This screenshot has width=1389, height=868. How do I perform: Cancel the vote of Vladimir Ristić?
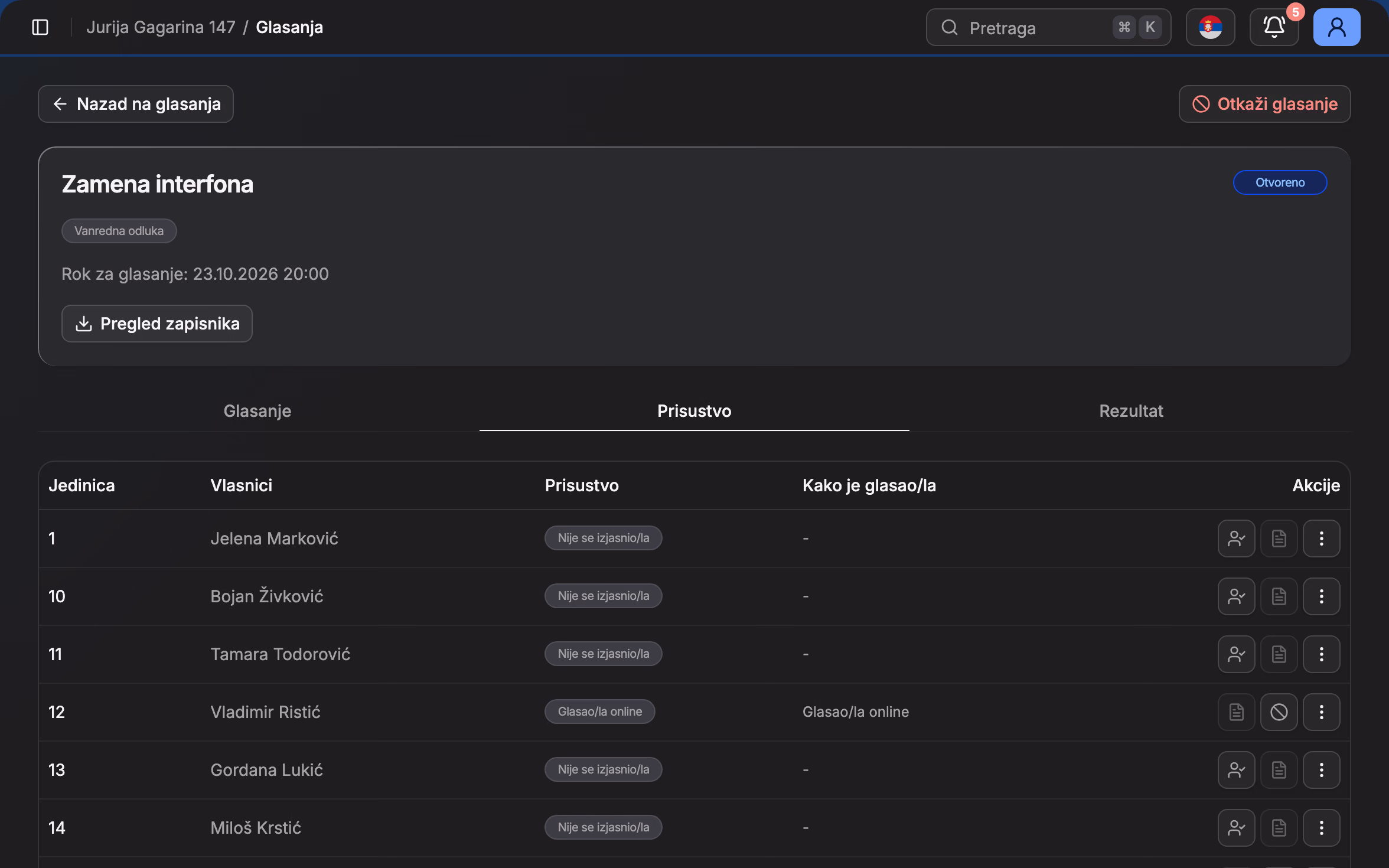click(x=1279, y=712)
